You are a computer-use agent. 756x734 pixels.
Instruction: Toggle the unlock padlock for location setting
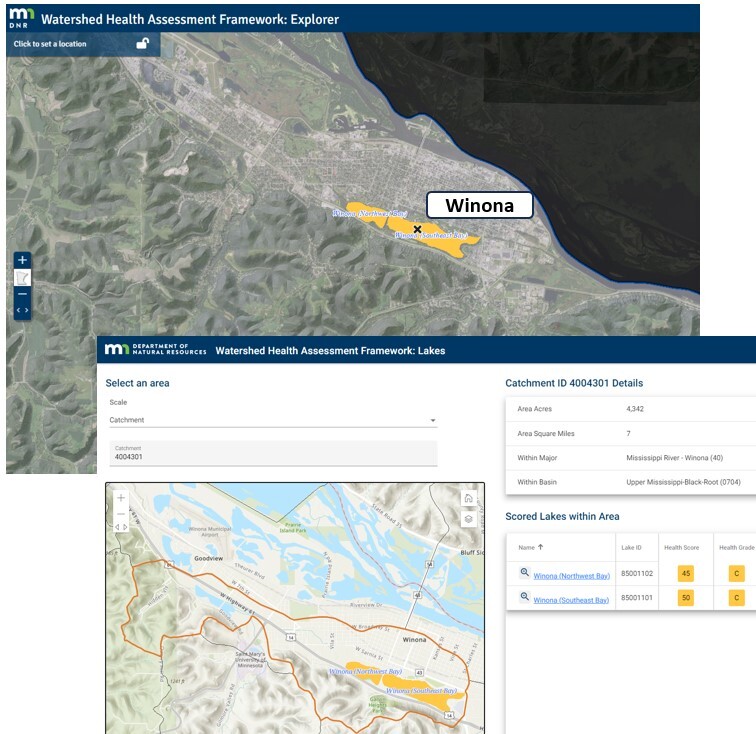[143, 43]
